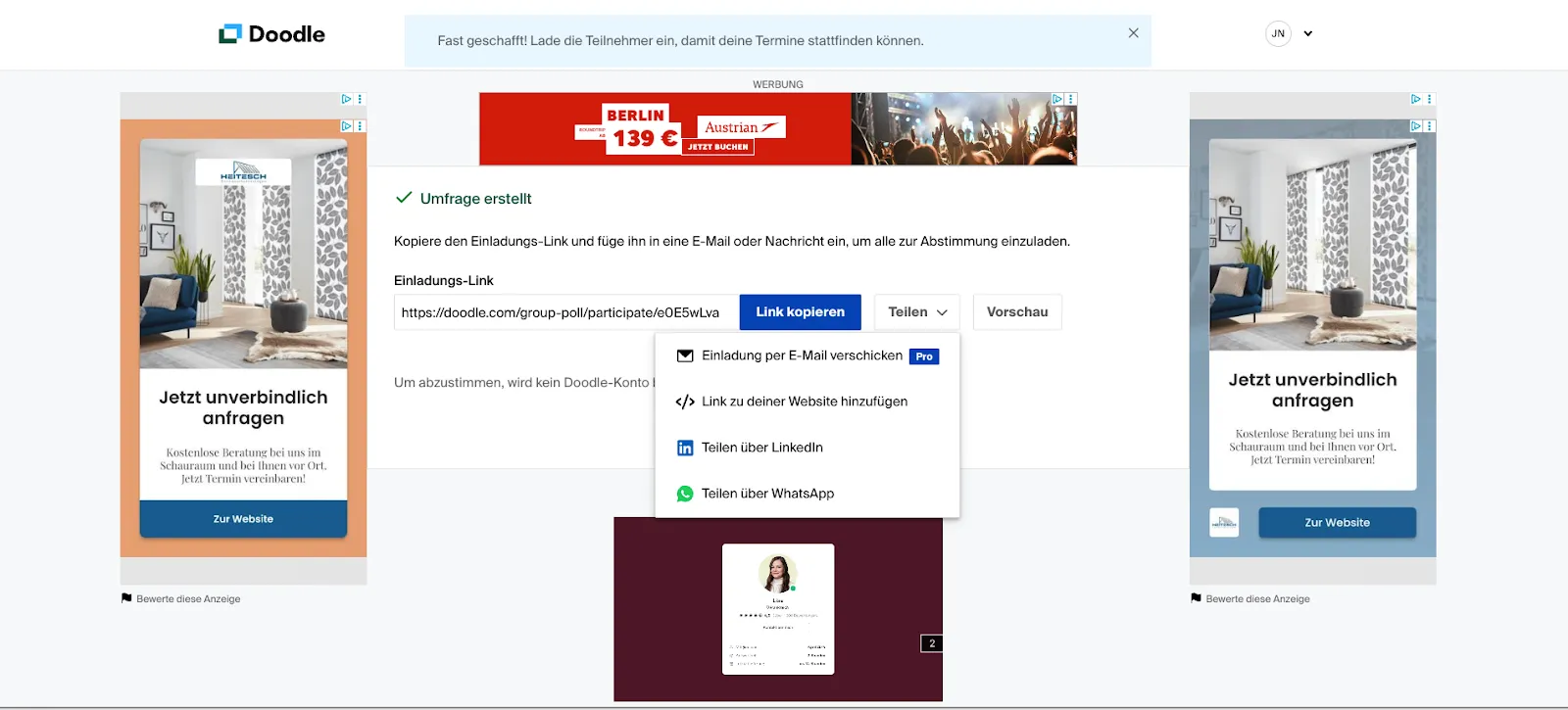The width and height of the screenshot is (1568, 710).
Task: Select Link zu deiner Website hinzufügen
Action: click(x=804, y=402)
